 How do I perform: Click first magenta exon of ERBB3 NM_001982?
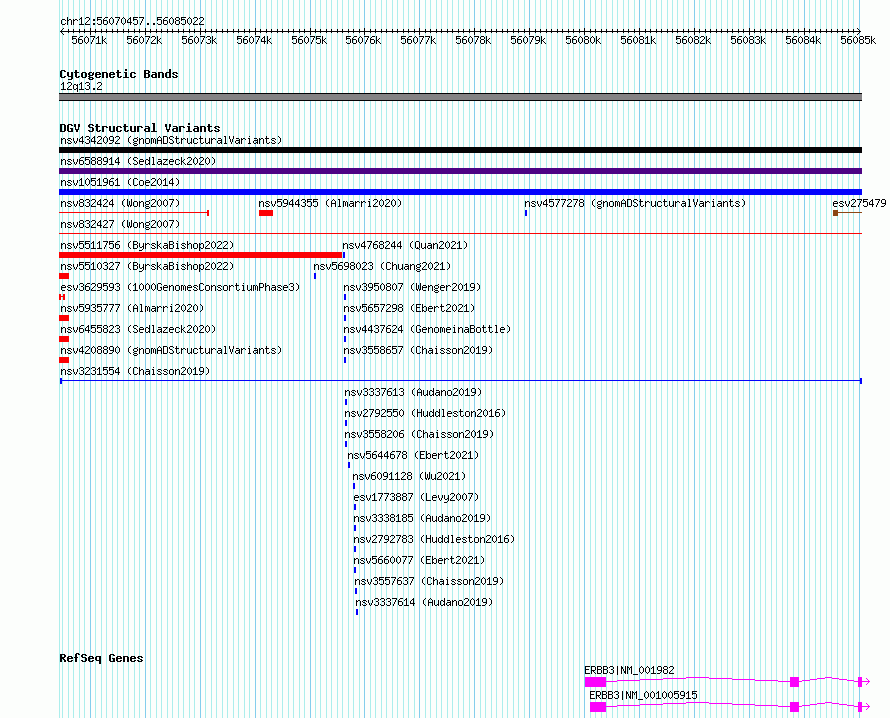[595, 682]
